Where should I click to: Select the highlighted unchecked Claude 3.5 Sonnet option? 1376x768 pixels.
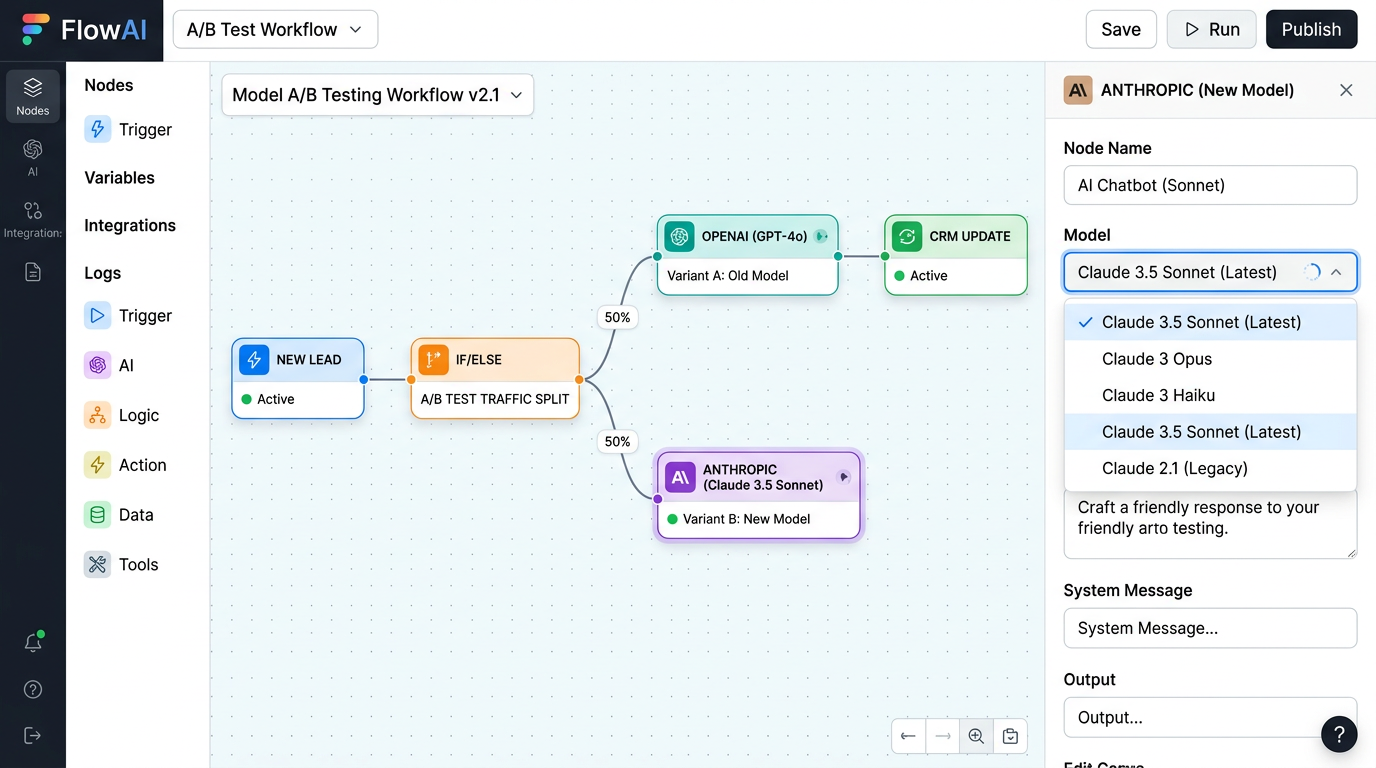point(1210,432)
